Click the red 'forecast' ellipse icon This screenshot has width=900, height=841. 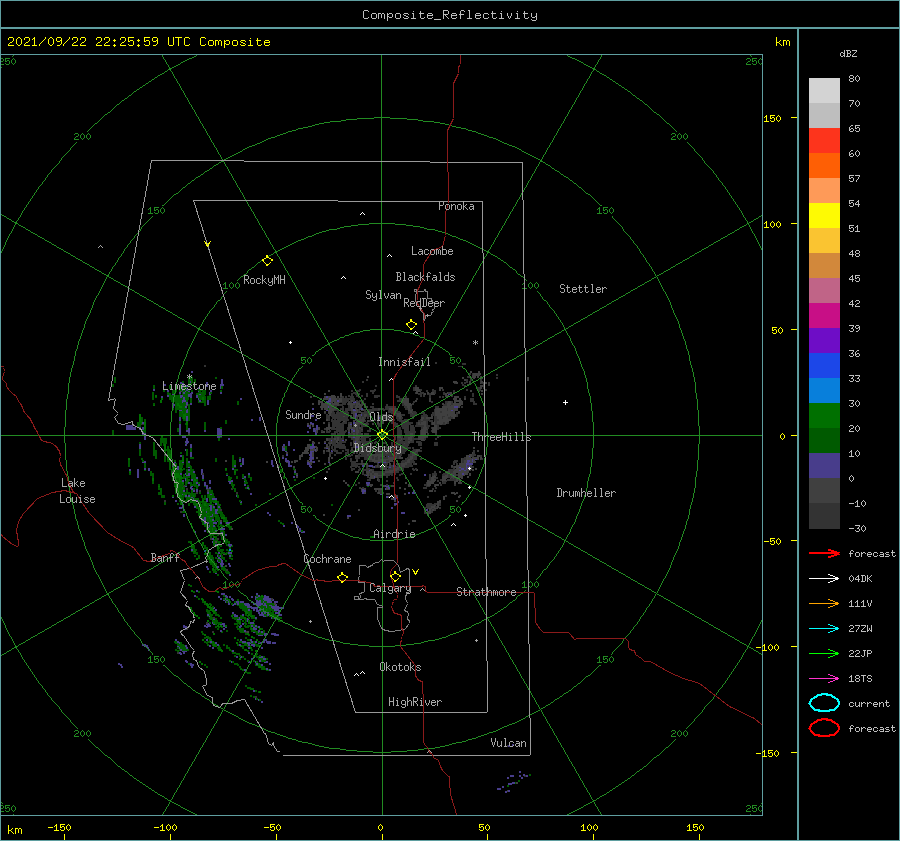(824, 728)
